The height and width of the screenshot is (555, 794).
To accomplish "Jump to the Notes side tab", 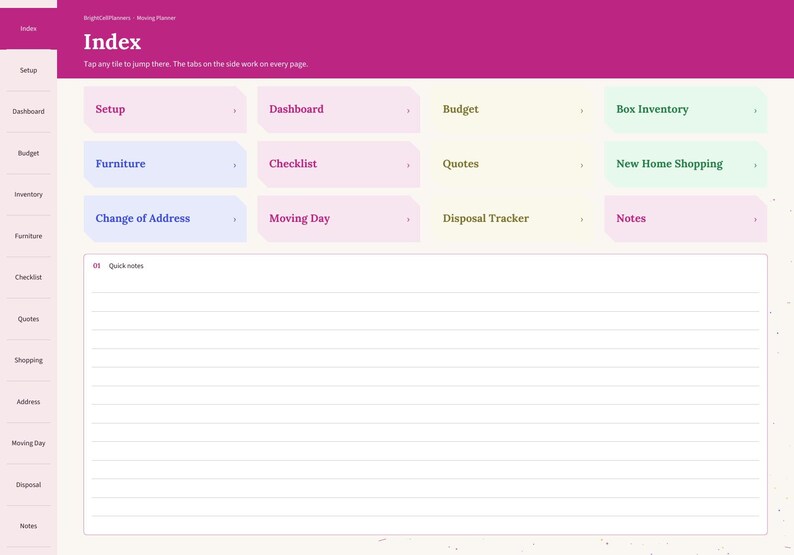I will click(x=28, y=526).
